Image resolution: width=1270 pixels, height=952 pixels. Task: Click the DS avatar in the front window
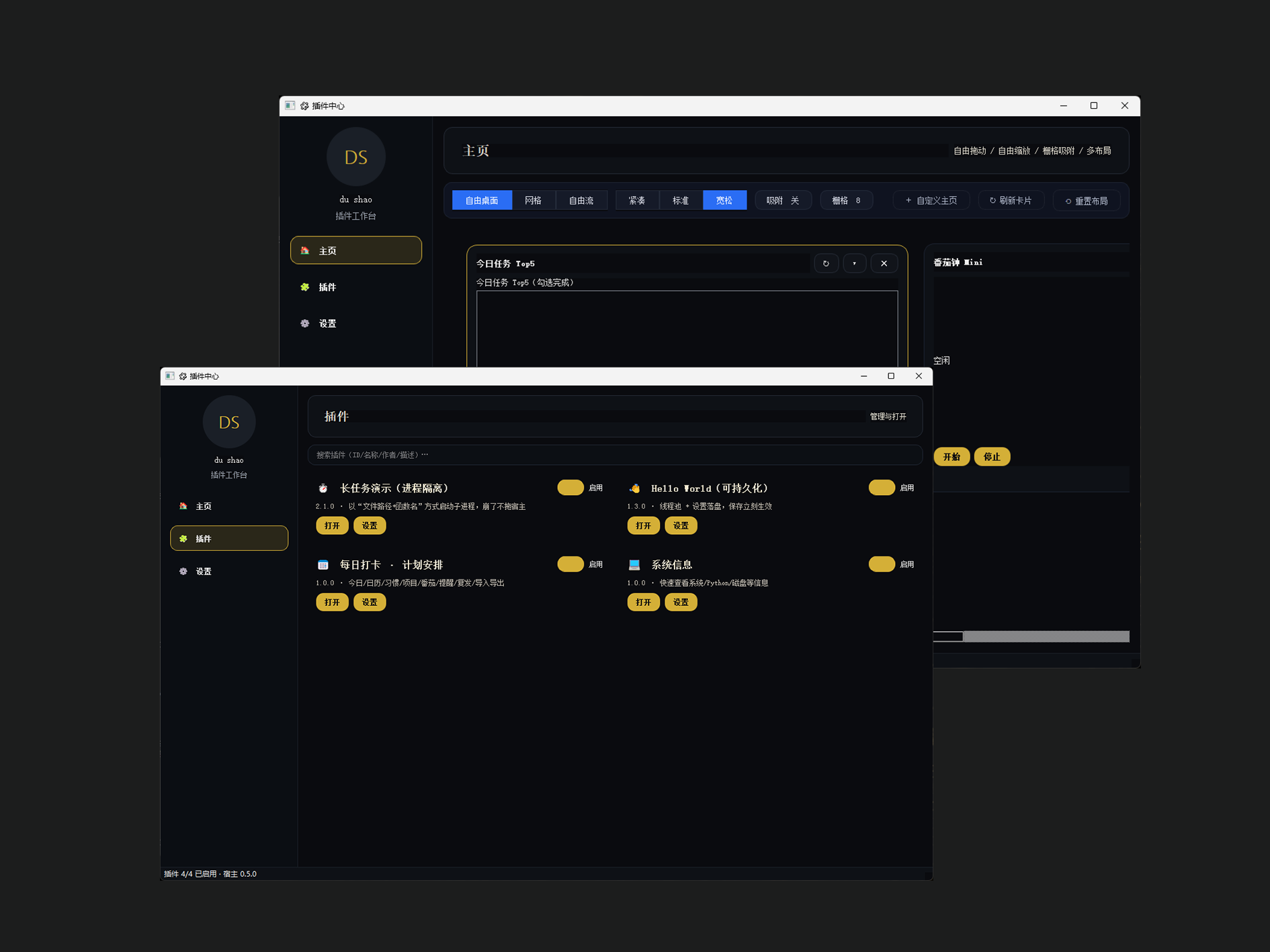tap(229, 422)
